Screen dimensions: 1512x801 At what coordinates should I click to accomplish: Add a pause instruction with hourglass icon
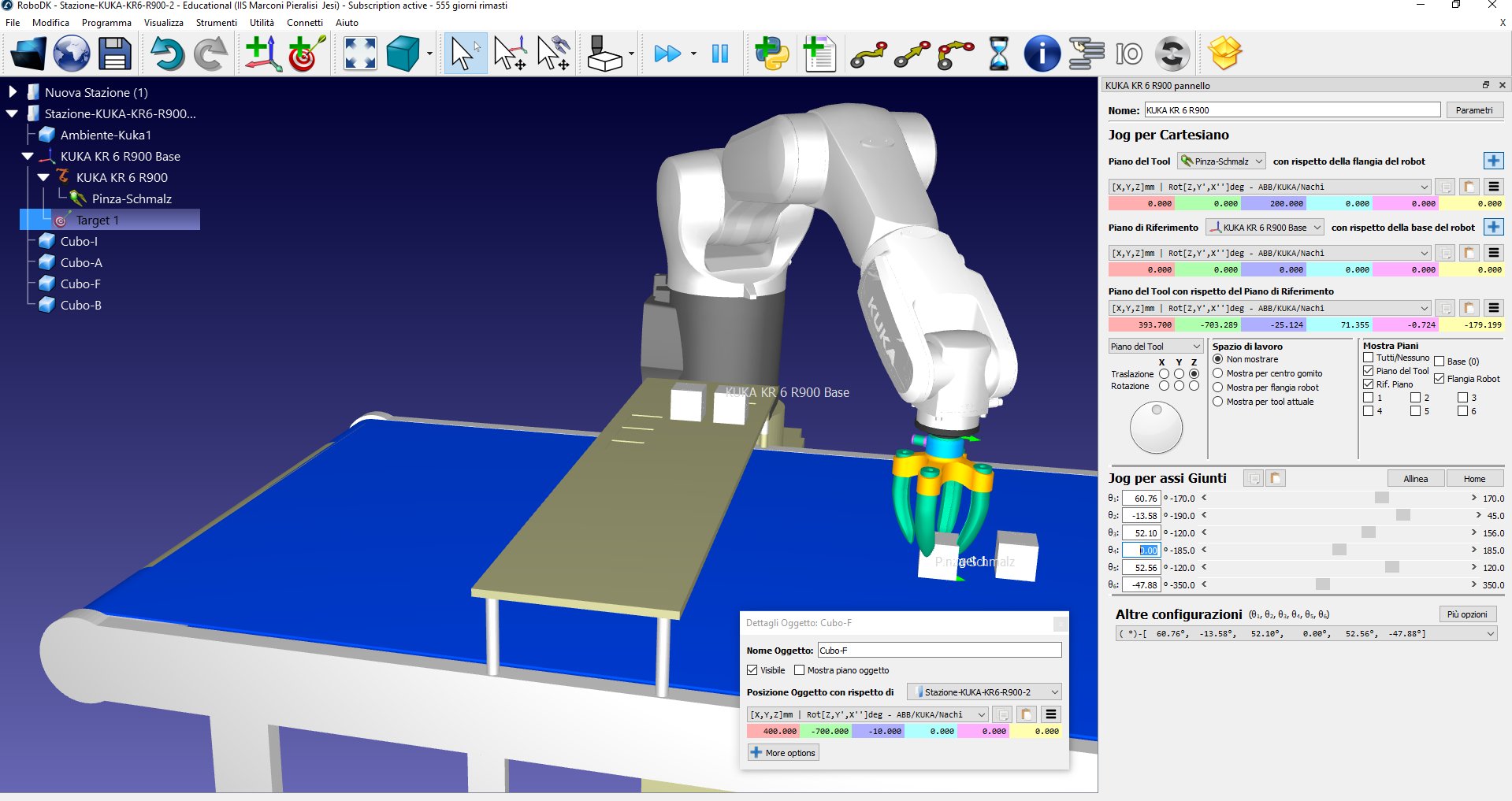(999, 54)
